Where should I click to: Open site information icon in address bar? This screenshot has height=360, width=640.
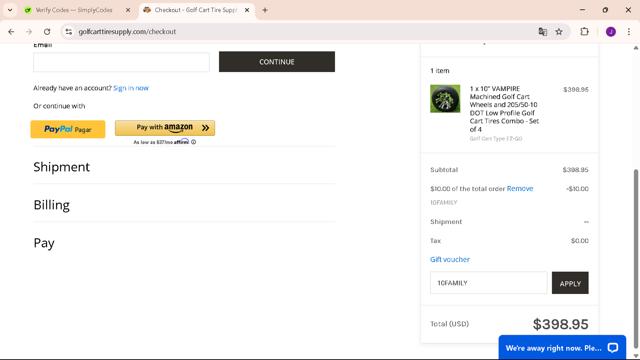69,31
